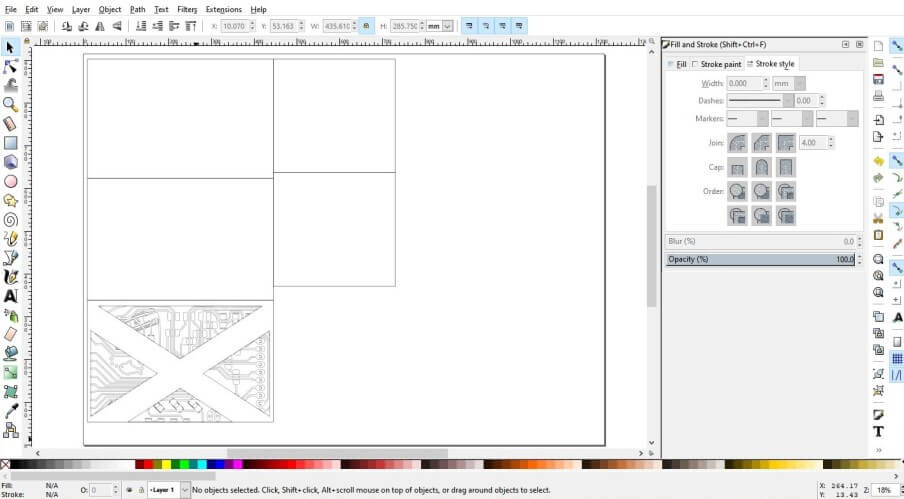
Task: Choose the Ellipse circle tool
Action: point(11,181)
